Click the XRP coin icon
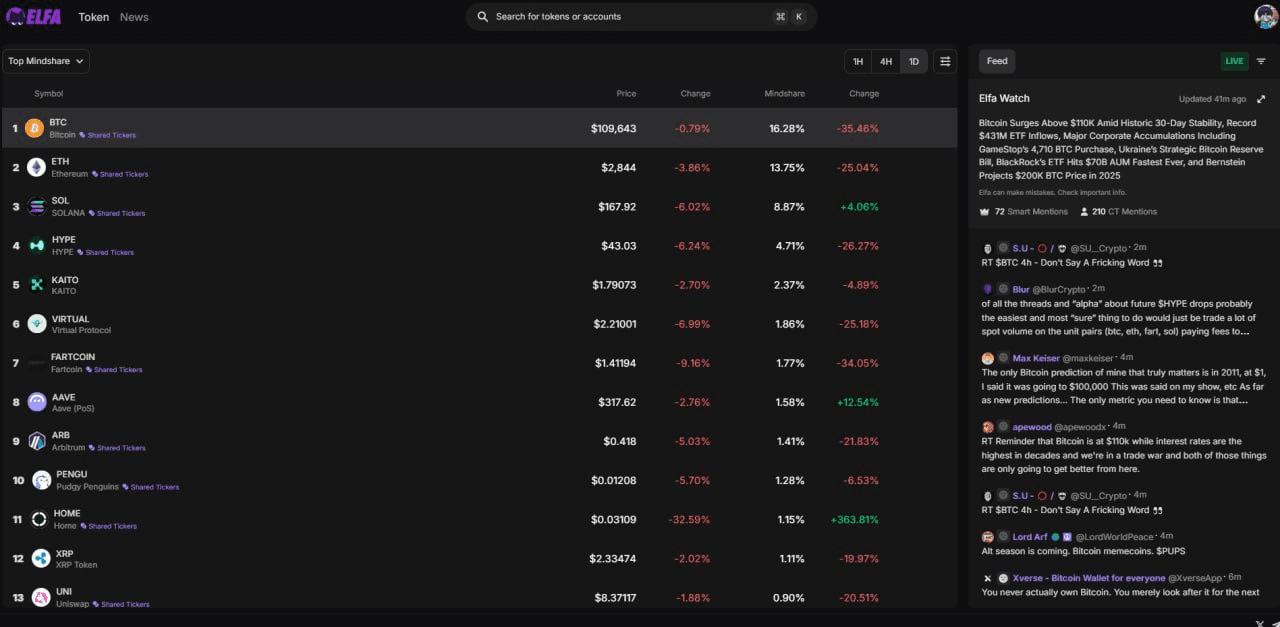1280x627 pixels. 41,558
